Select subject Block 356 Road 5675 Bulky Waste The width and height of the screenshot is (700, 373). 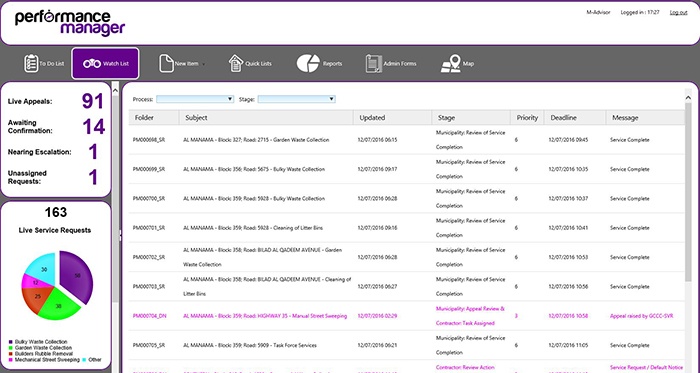(254, 169)
